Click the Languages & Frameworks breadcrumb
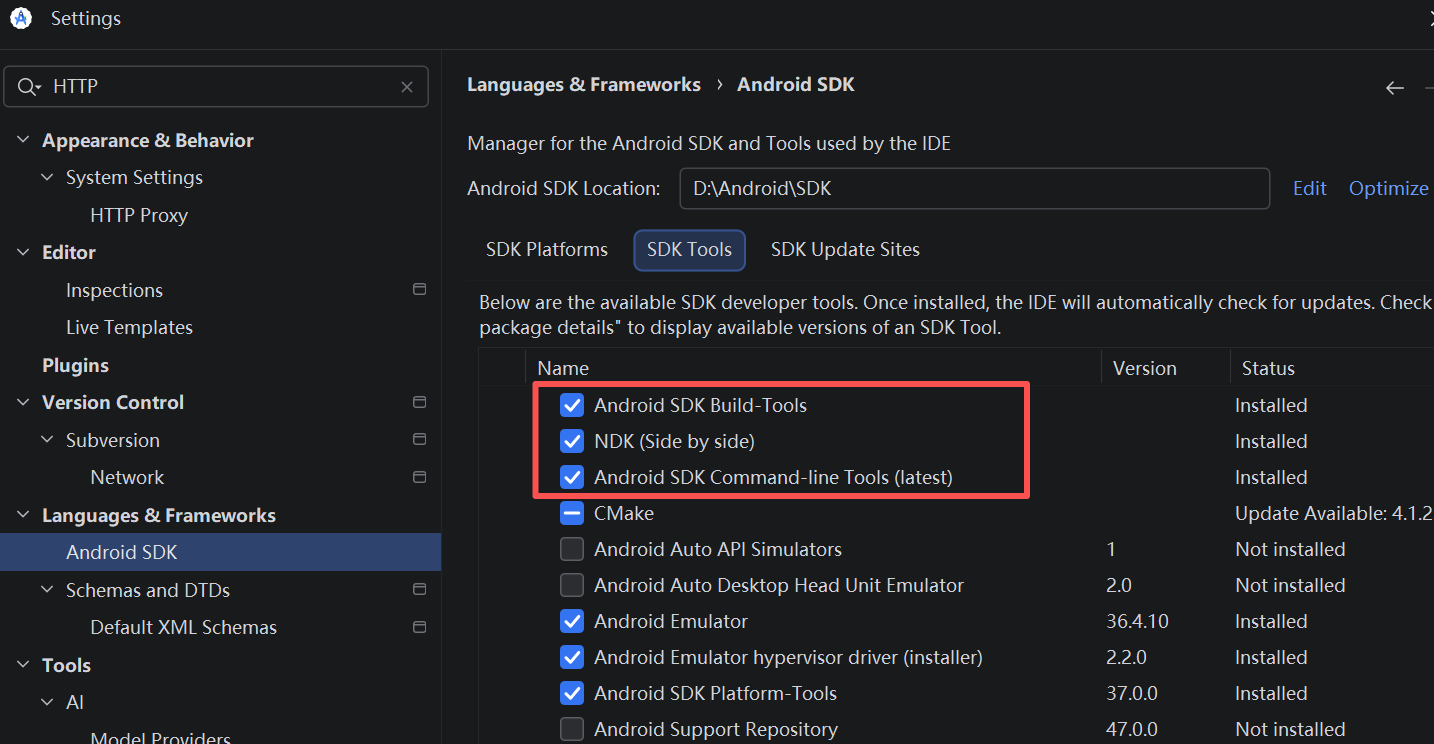 pyautogui.click(x=584, y=85)
